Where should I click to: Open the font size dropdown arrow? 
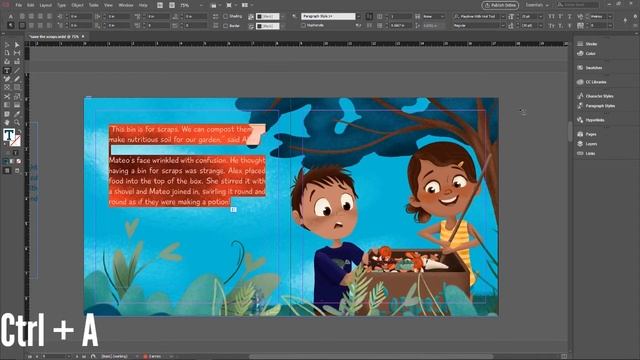540,16
